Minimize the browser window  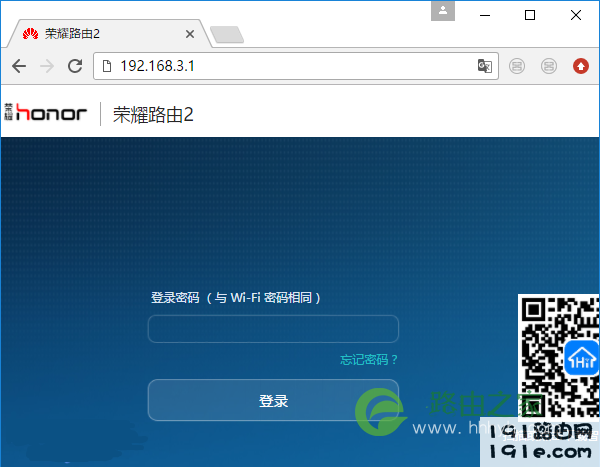coord(485,15)
